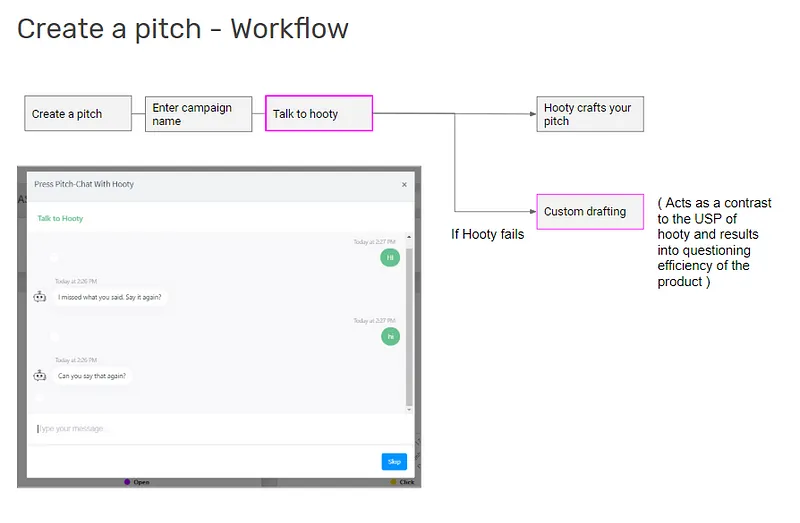Click the 'Custom drafting' workflow box
Image resolution: width=800 pixels, height=523 pixels.
590,211
